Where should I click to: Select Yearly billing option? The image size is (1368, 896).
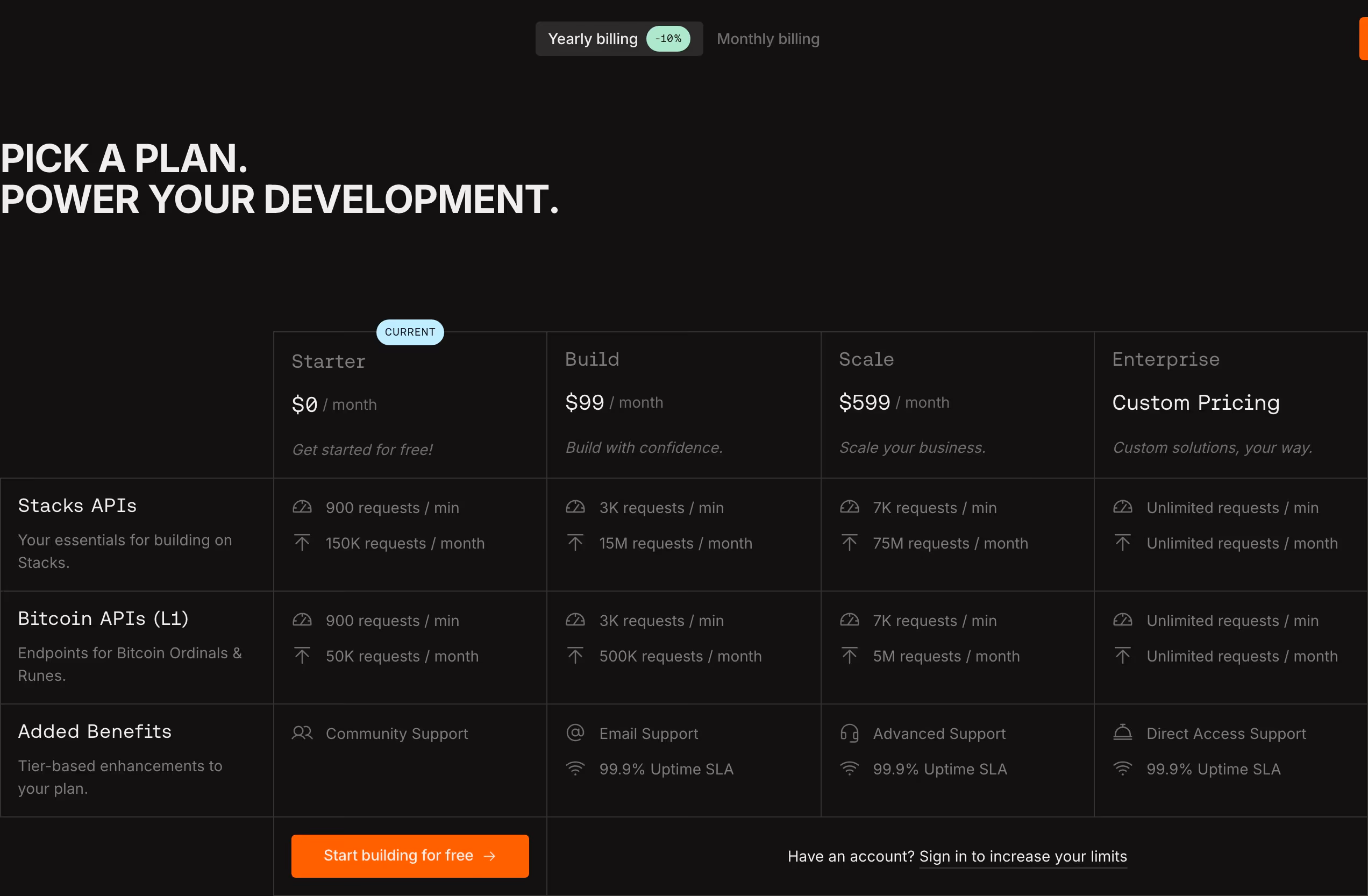coord(618,39)
